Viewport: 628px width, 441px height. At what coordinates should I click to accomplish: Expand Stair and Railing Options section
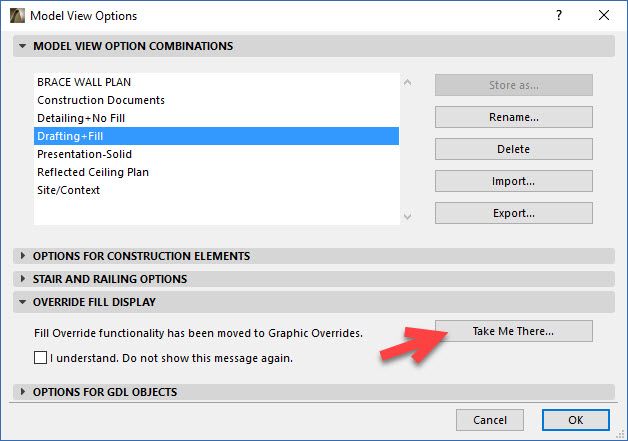[23, 279]
